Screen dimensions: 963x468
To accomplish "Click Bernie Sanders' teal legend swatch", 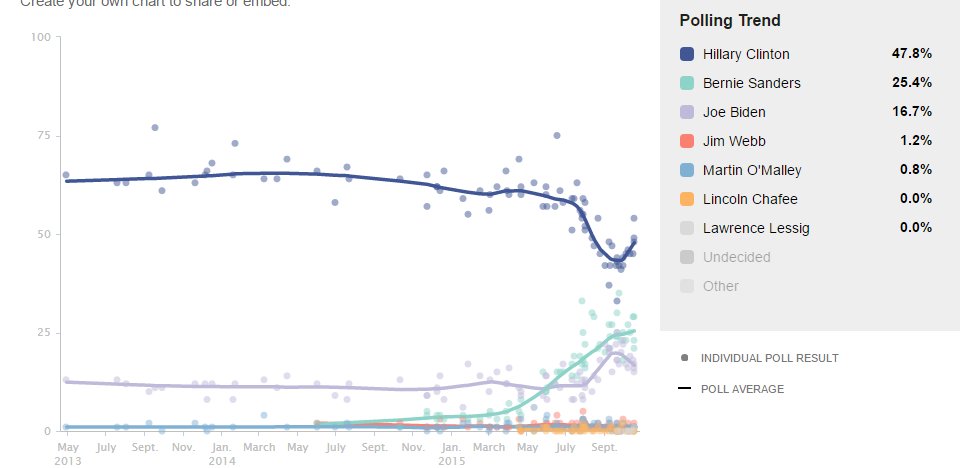I will (x=687, y=83).
